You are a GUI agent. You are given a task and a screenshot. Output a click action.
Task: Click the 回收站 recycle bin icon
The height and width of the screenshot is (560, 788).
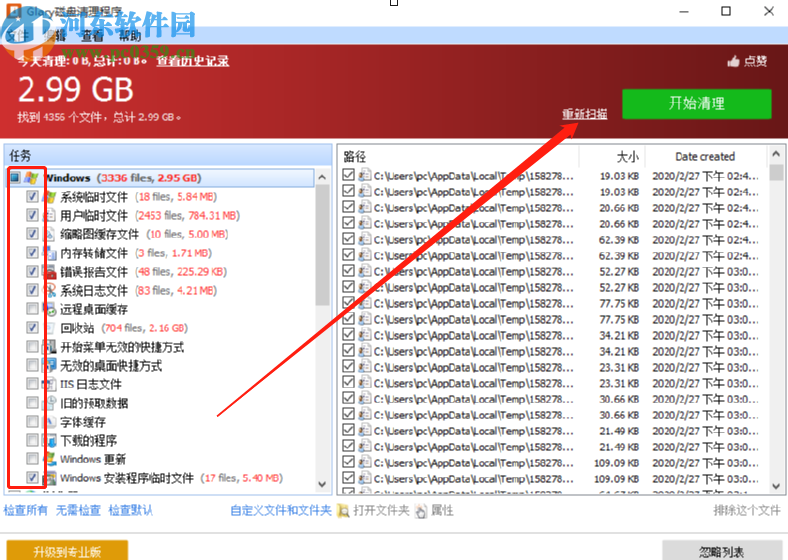[49, 328]
